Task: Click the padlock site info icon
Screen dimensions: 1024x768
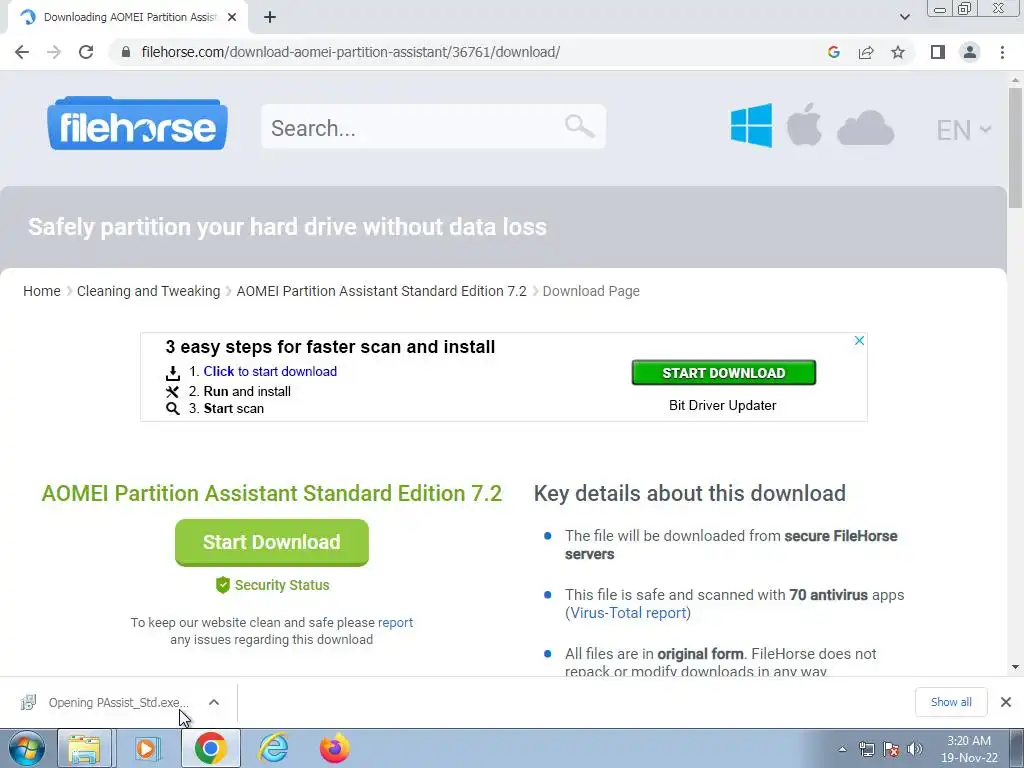Action: point(126,52)
